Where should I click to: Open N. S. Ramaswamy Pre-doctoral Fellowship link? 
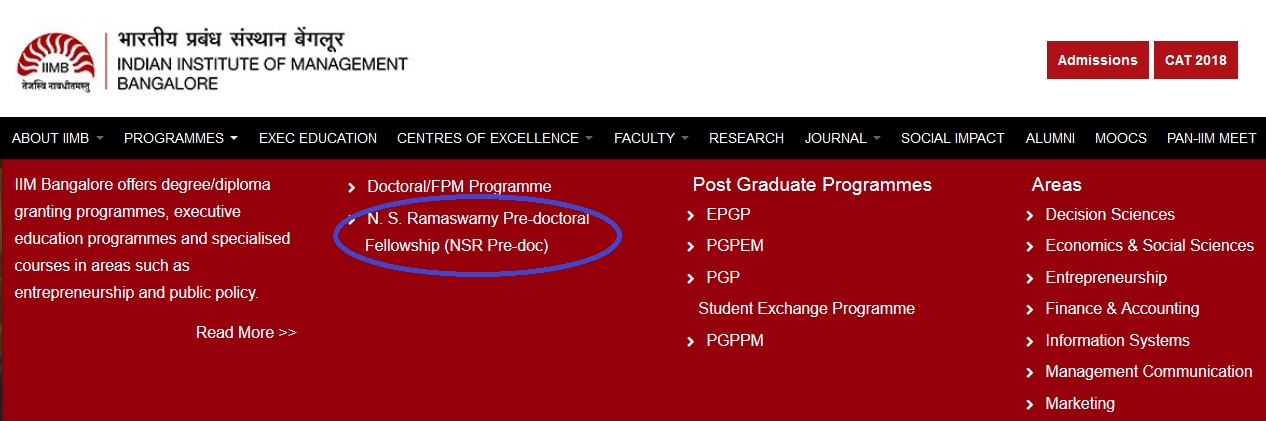coord(477,231)
